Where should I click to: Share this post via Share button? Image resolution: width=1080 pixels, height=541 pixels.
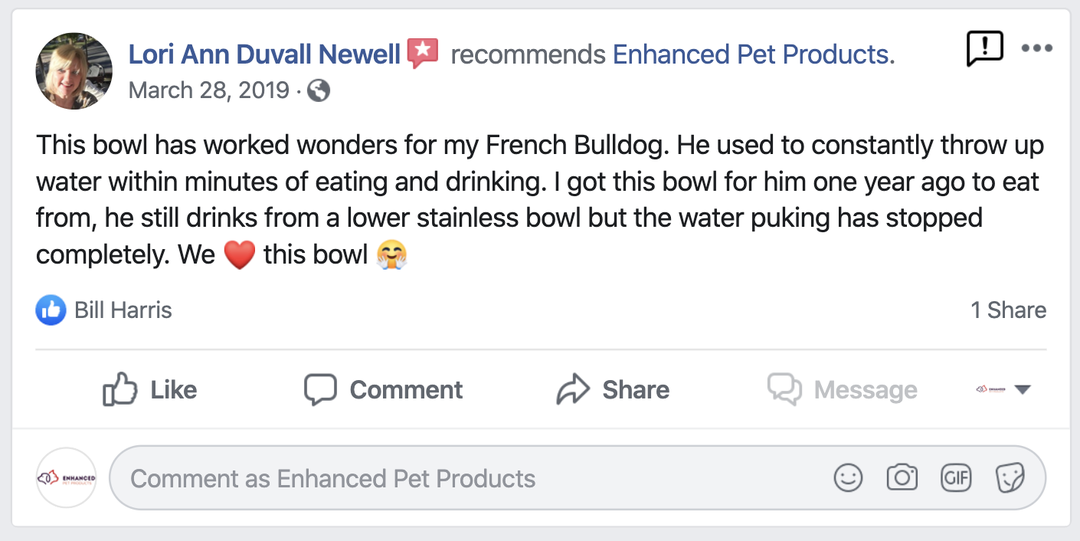(x=613, y=390)
